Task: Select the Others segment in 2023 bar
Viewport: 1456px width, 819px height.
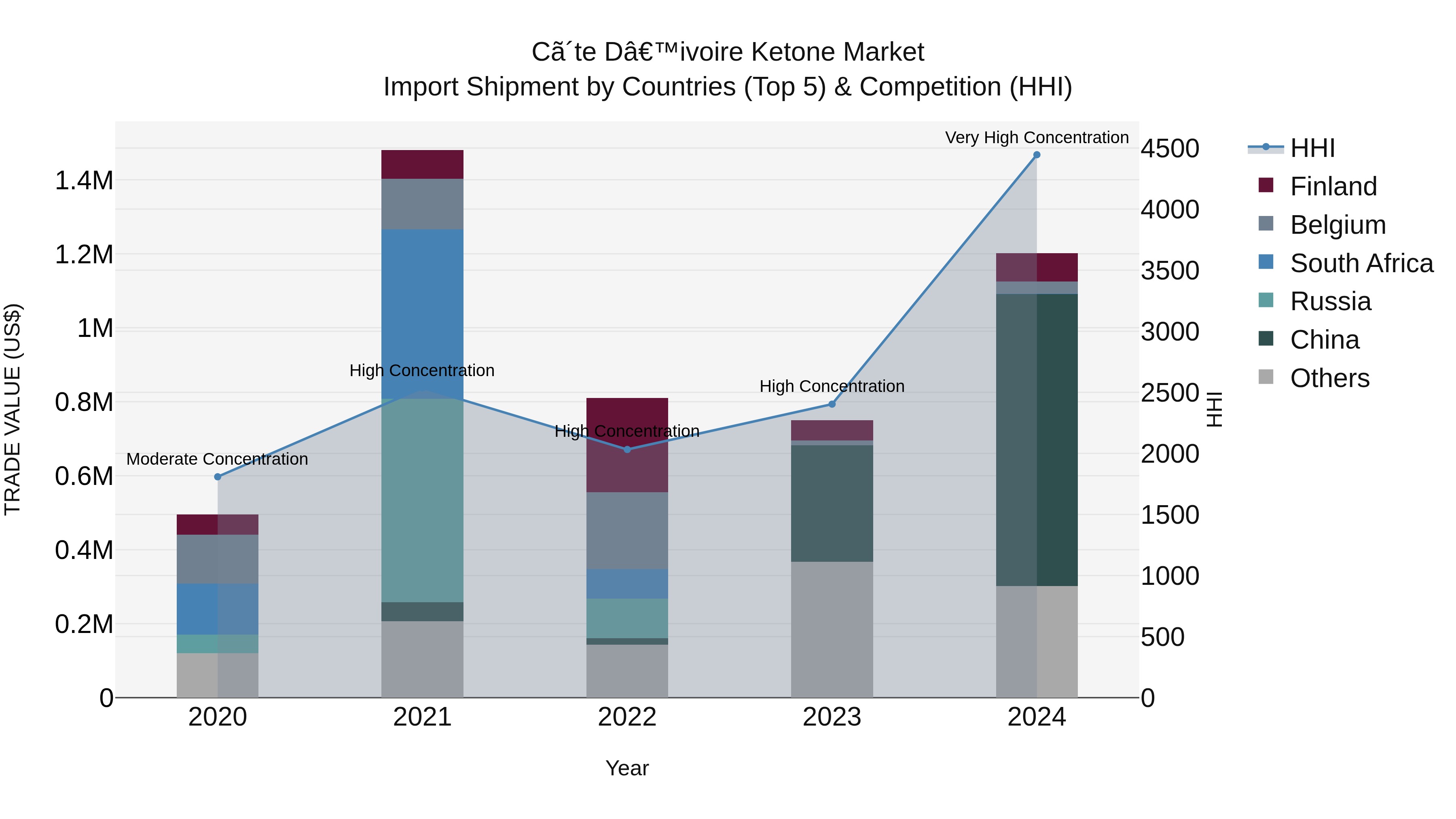Action: pyautogui.click(x=832, y=630)
